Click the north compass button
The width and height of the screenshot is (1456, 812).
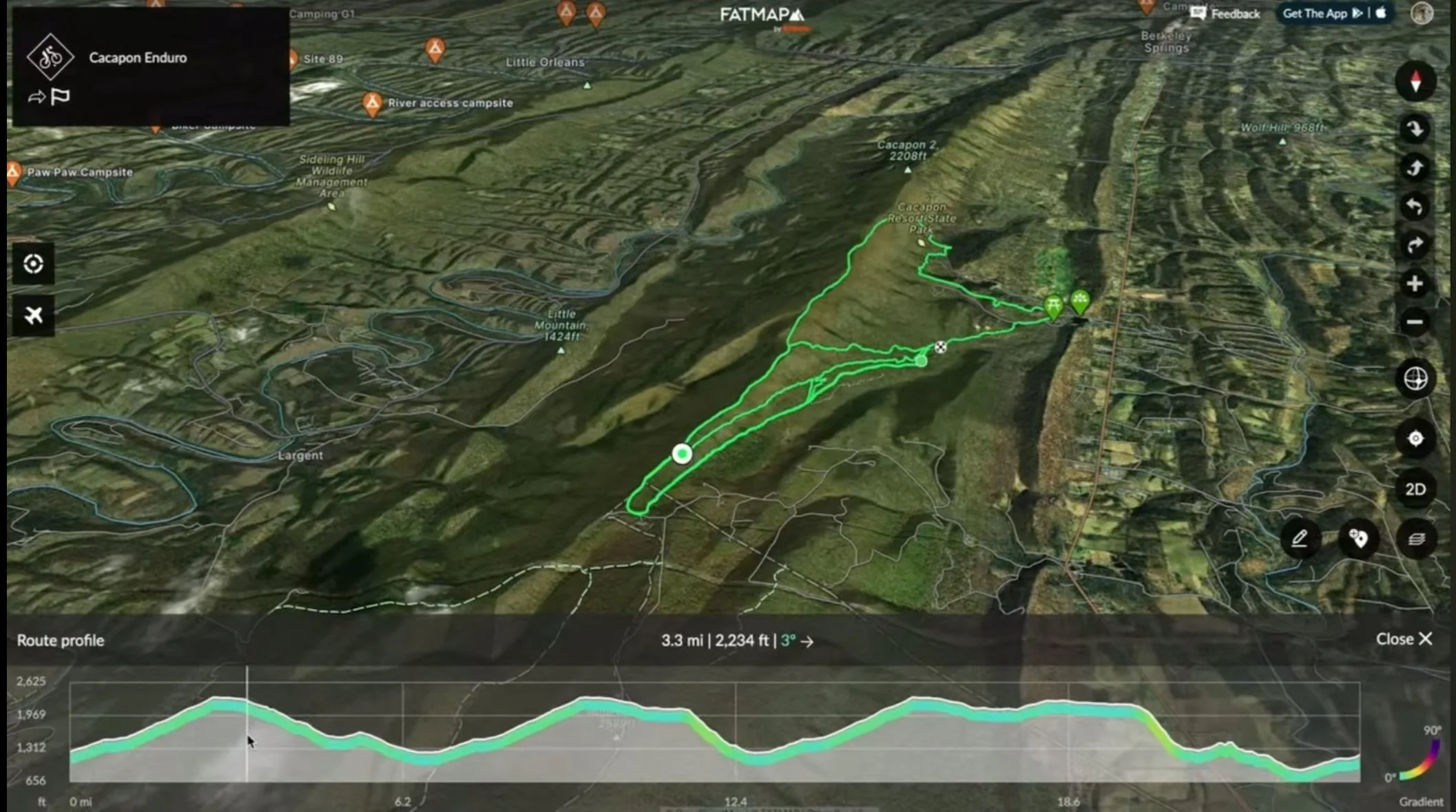click(1415, 82)
